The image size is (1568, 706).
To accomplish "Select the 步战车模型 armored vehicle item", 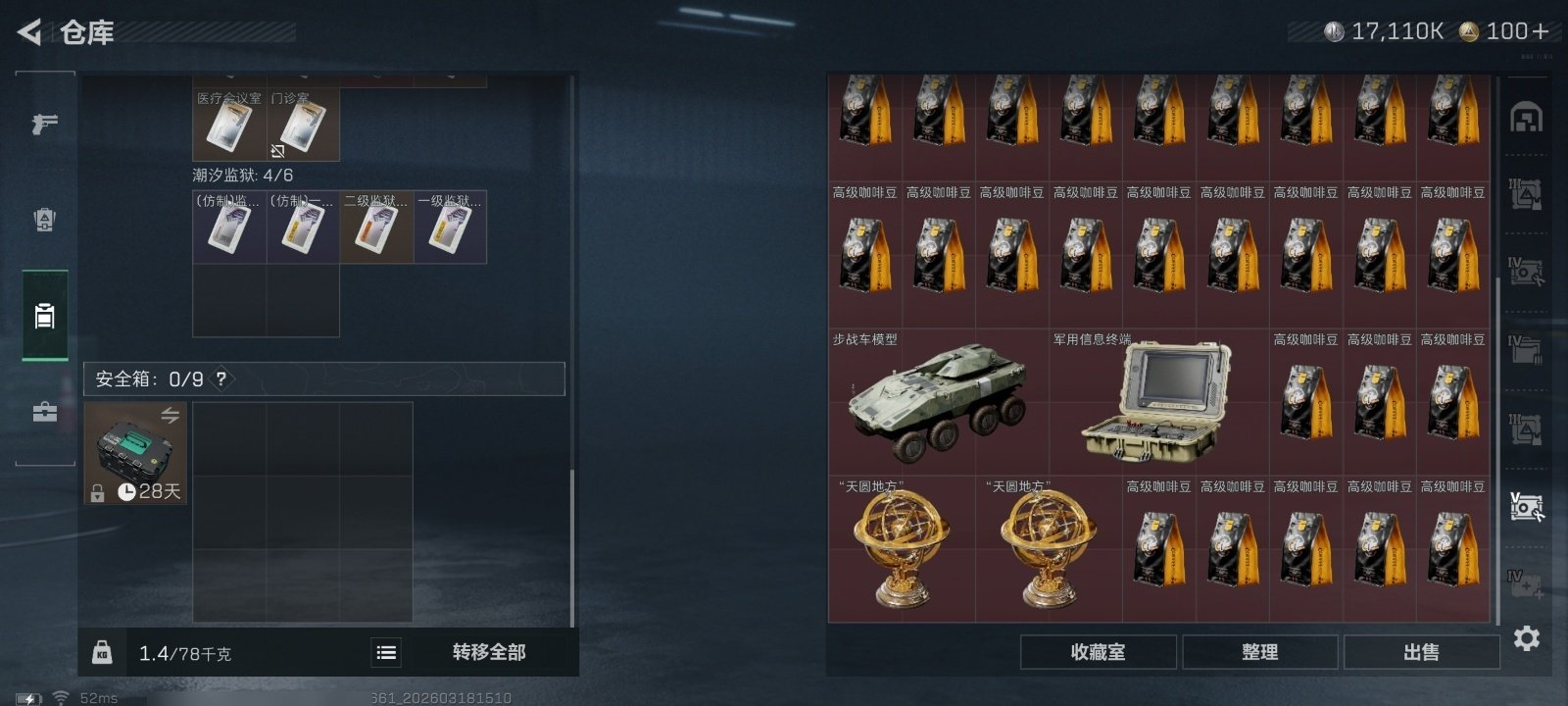I will tap(938, 402).
